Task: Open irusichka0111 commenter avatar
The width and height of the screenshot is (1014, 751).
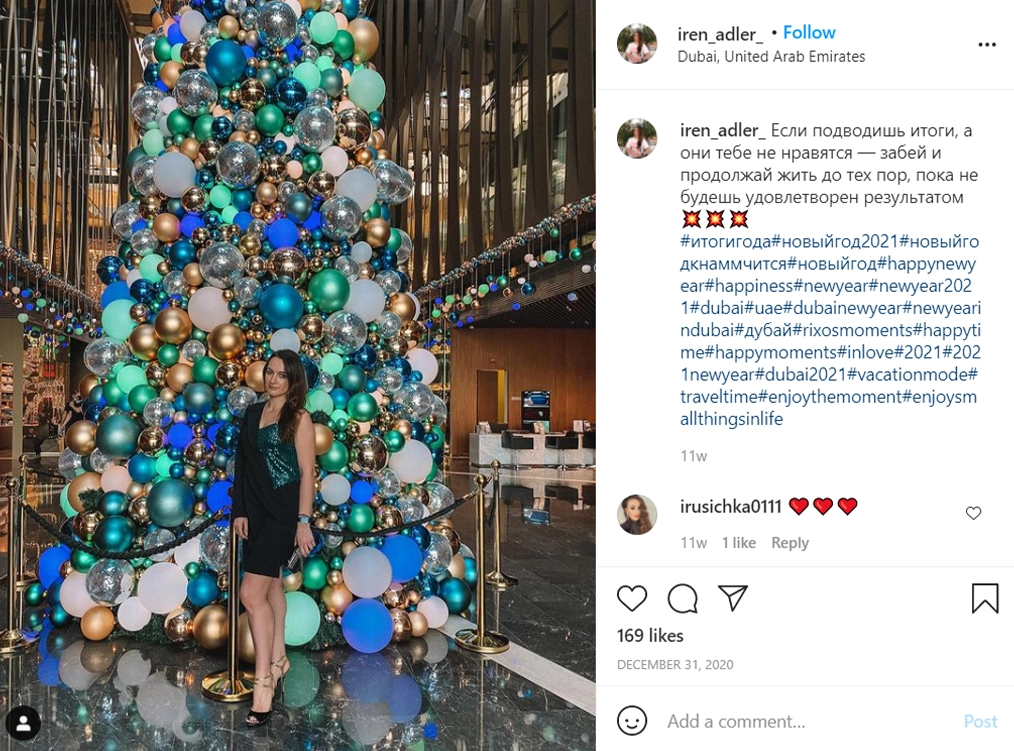Action: tap(637, 514)
